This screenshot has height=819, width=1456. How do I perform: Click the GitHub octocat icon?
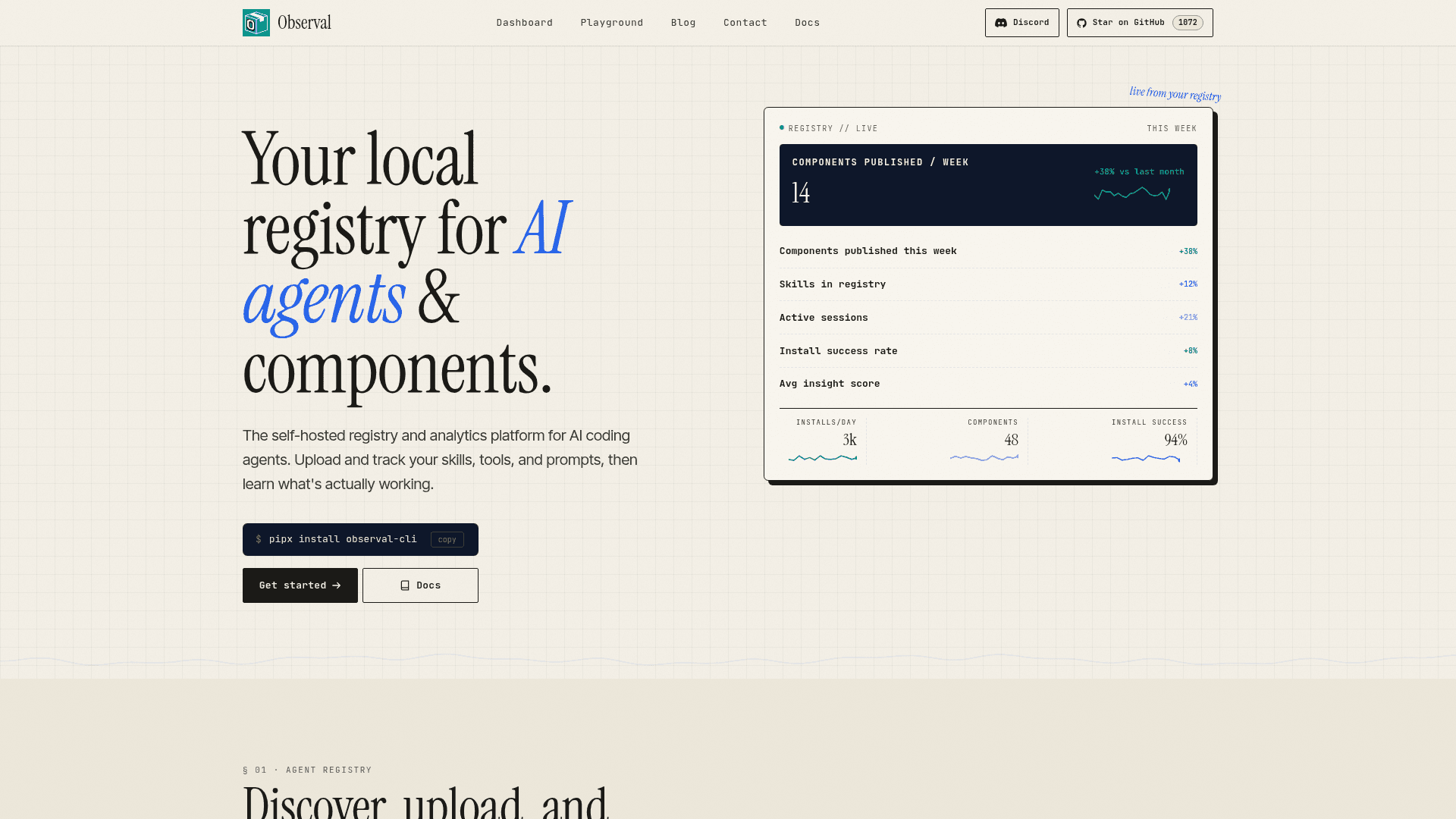1082,23
